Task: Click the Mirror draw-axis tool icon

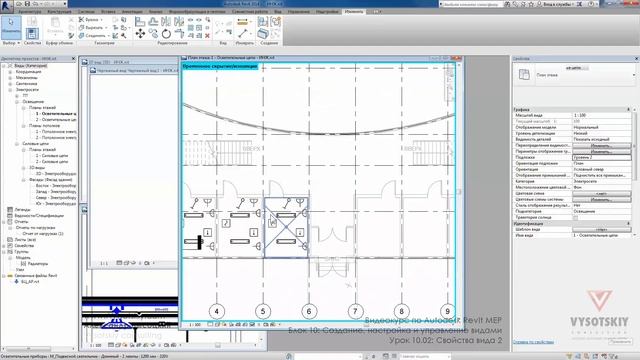Action: (x=179, y=21)
